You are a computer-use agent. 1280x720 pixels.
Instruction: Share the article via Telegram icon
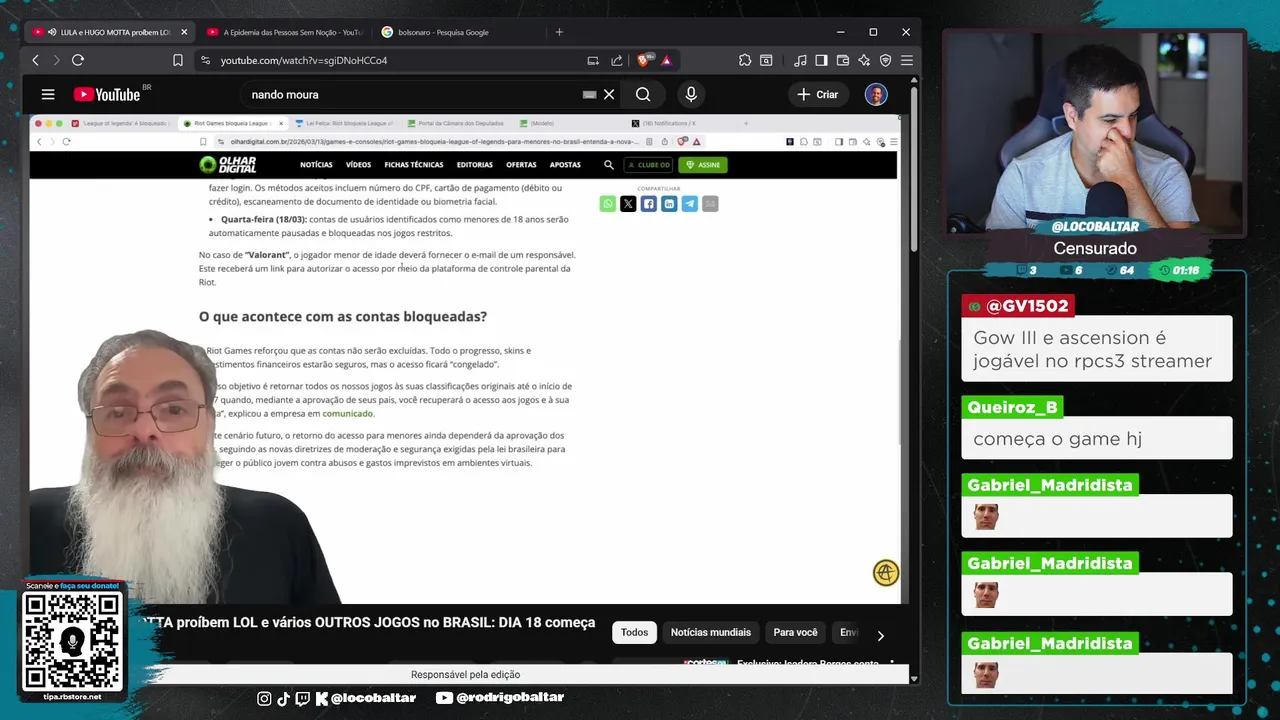[x=689, y=204]
